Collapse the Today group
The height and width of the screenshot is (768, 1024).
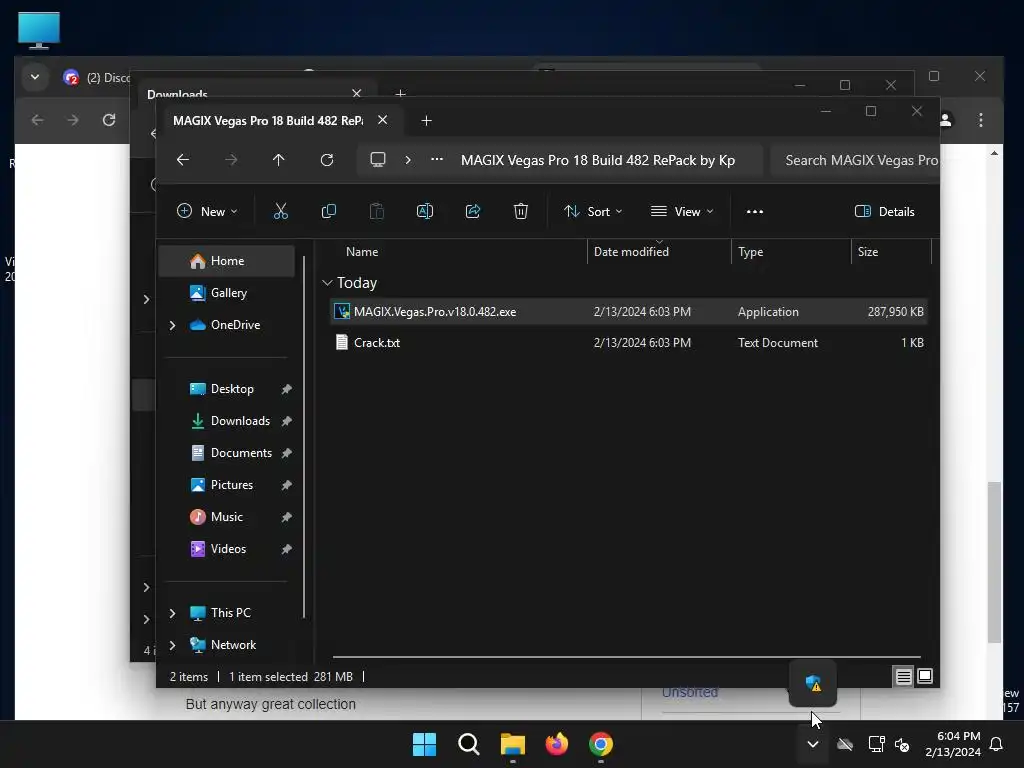(x=327, y=283)
